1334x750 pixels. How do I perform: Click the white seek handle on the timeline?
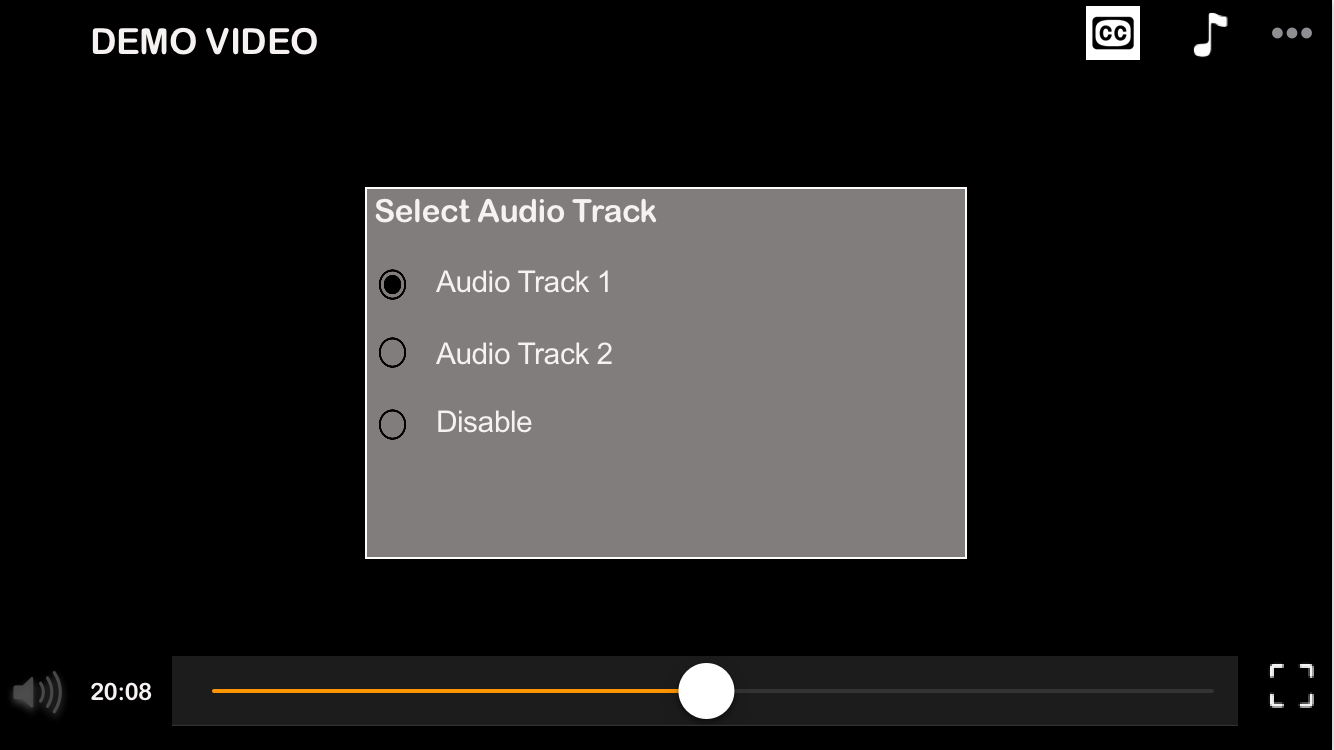click(x=706, y=690)
